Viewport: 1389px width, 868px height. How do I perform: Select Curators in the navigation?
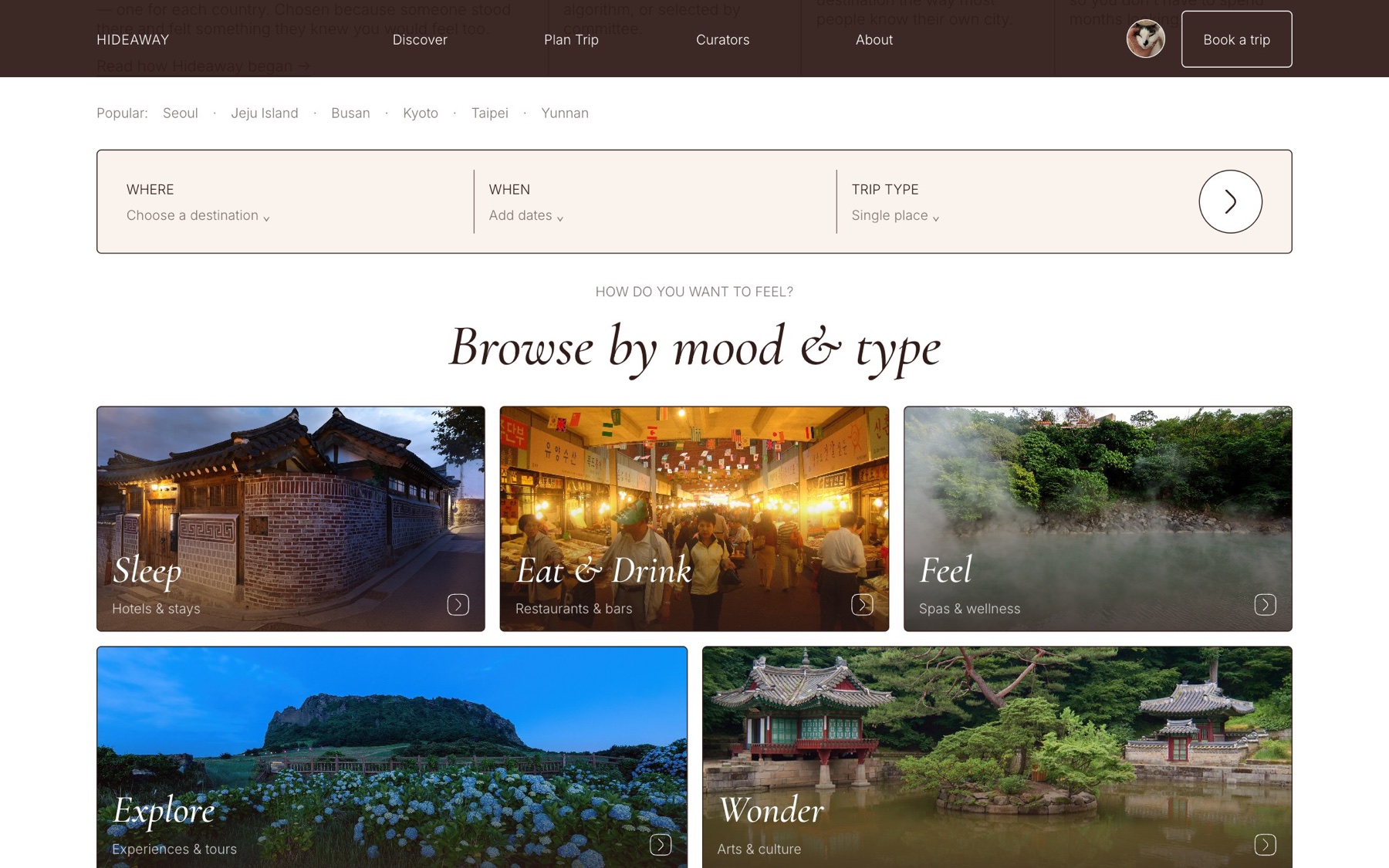click(722, 39)
